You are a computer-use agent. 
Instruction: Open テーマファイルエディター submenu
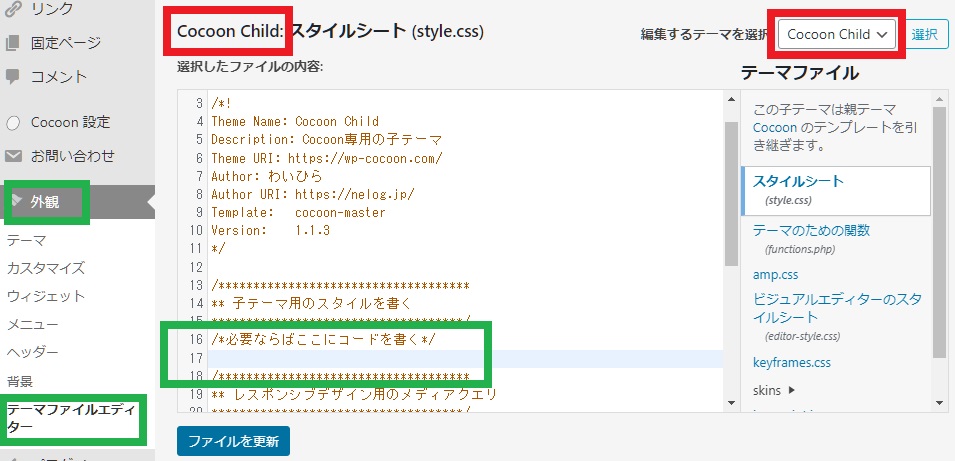[73, 418]
